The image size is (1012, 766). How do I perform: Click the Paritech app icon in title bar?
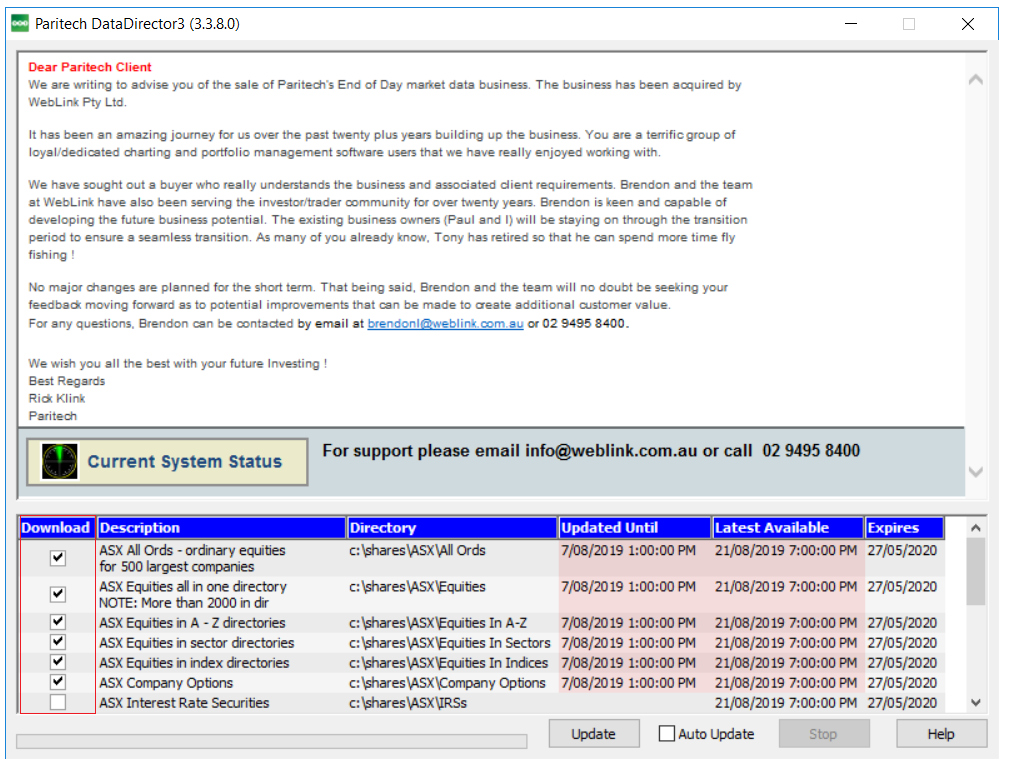pyautogui.click(x=20, y=24)
